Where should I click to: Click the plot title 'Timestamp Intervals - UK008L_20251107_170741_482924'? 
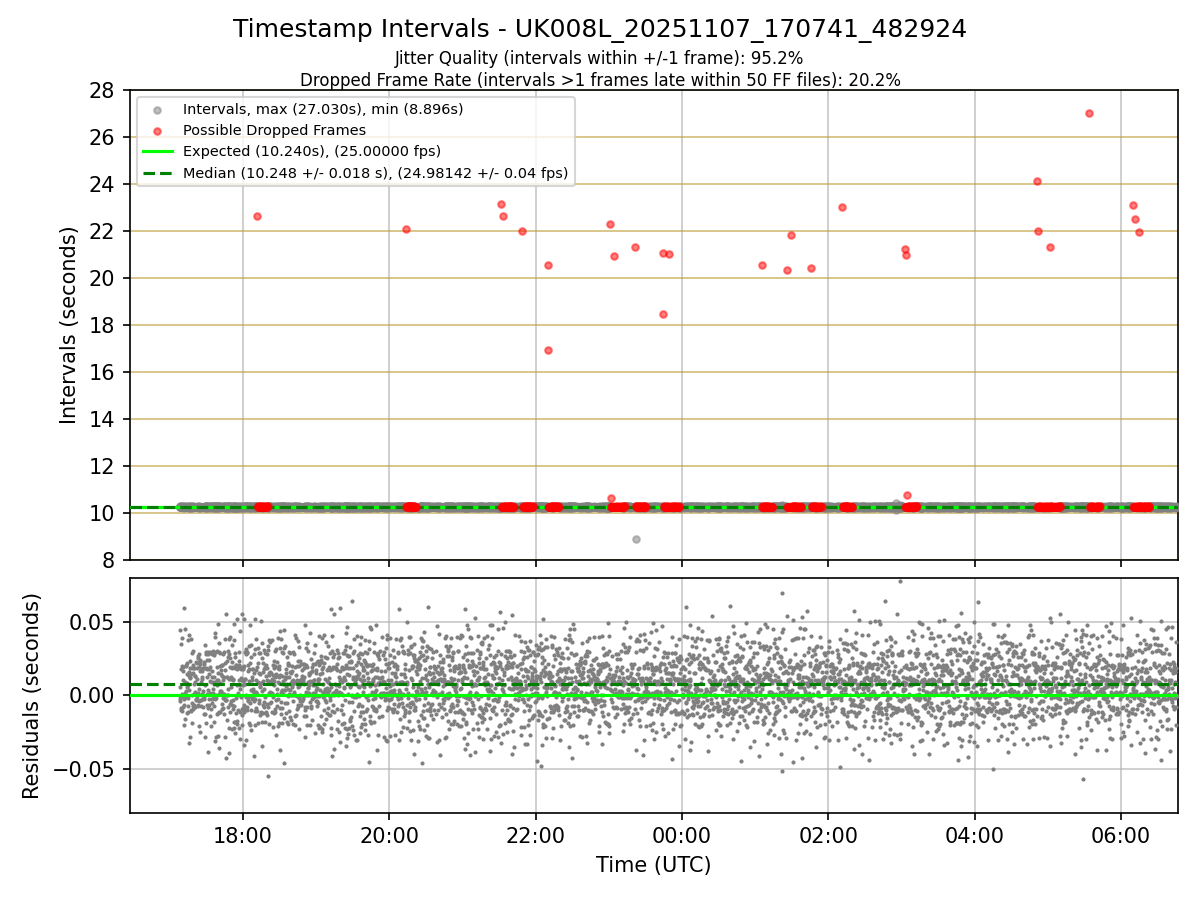click(600, 29)
